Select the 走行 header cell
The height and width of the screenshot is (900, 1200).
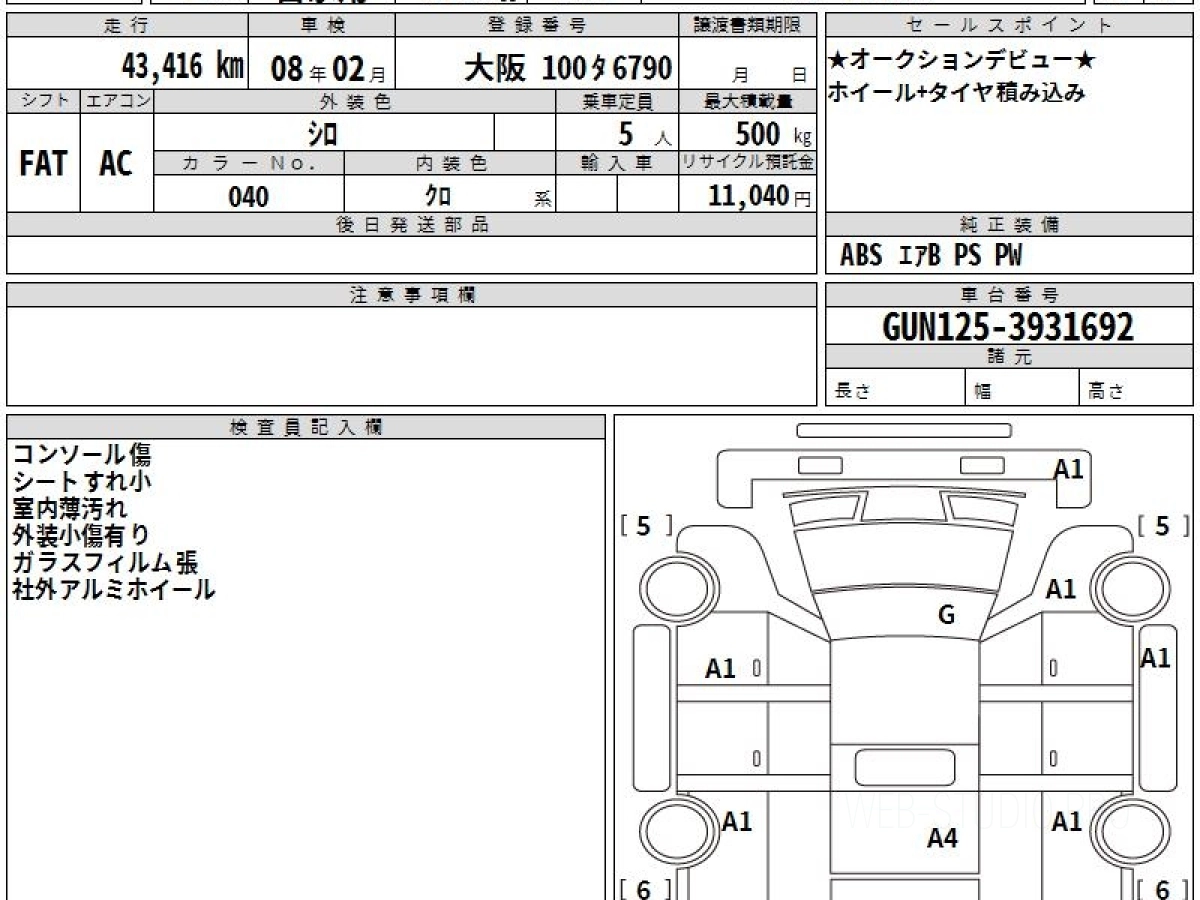pyautogui.click(x=127, y=25)
